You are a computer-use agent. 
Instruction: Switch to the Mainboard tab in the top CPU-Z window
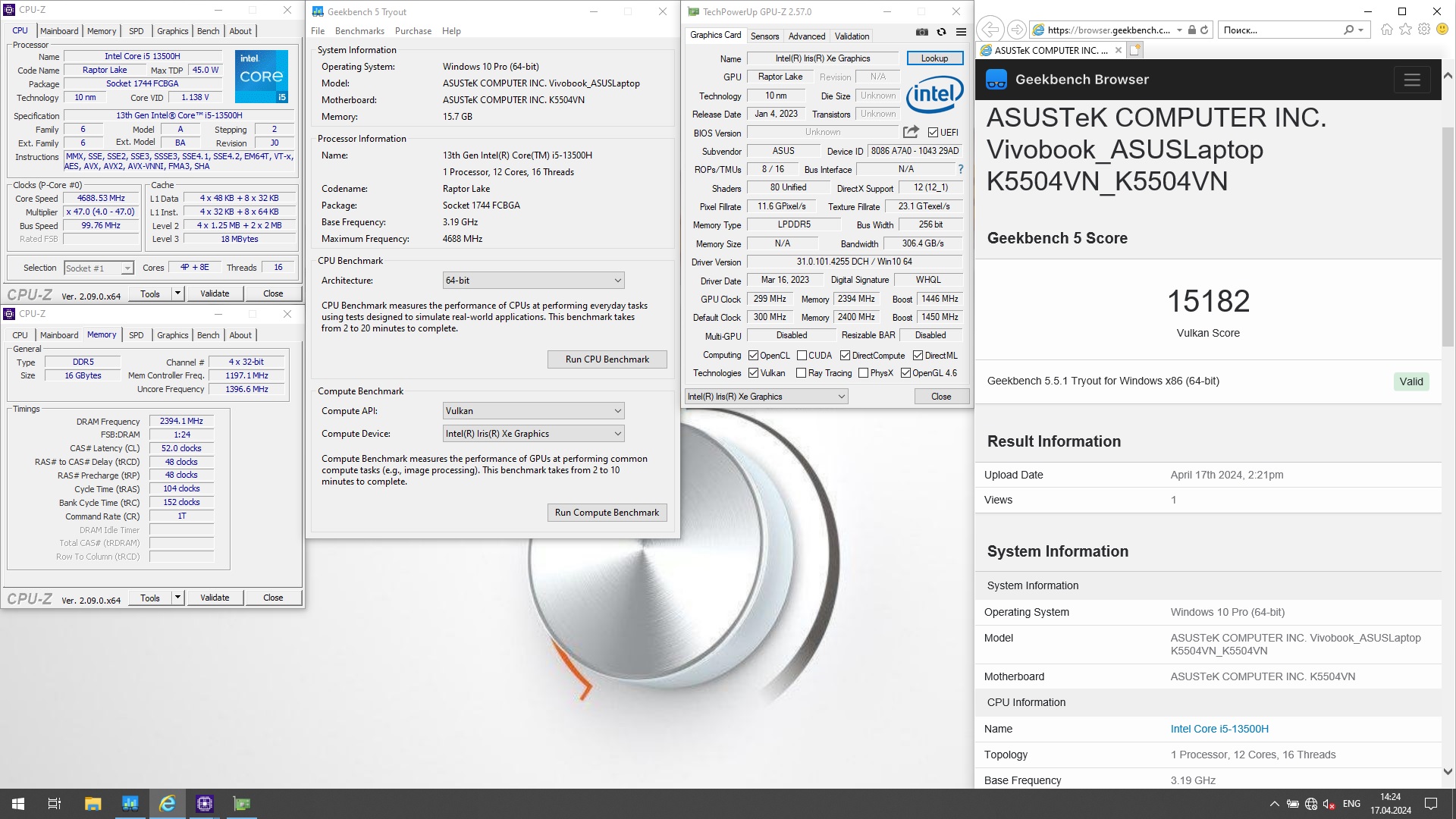coord(59,30)
